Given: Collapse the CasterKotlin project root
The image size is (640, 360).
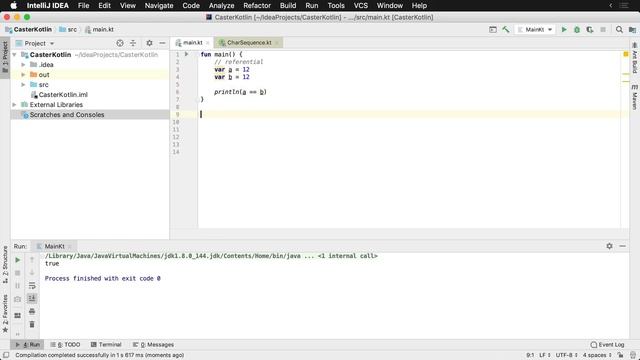Looking at the screenshot, I should 15,54.
